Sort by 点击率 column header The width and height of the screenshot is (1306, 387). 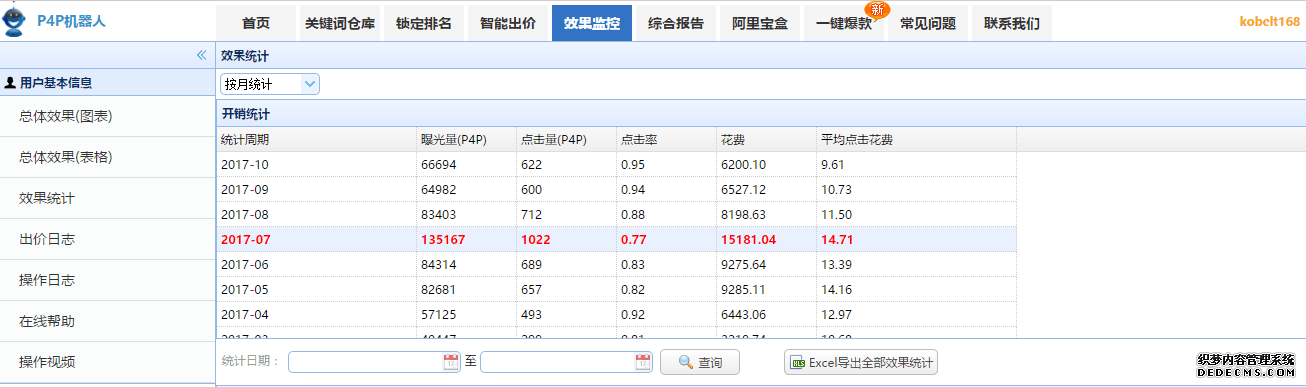pyautogui.click(x=666, y=140)
